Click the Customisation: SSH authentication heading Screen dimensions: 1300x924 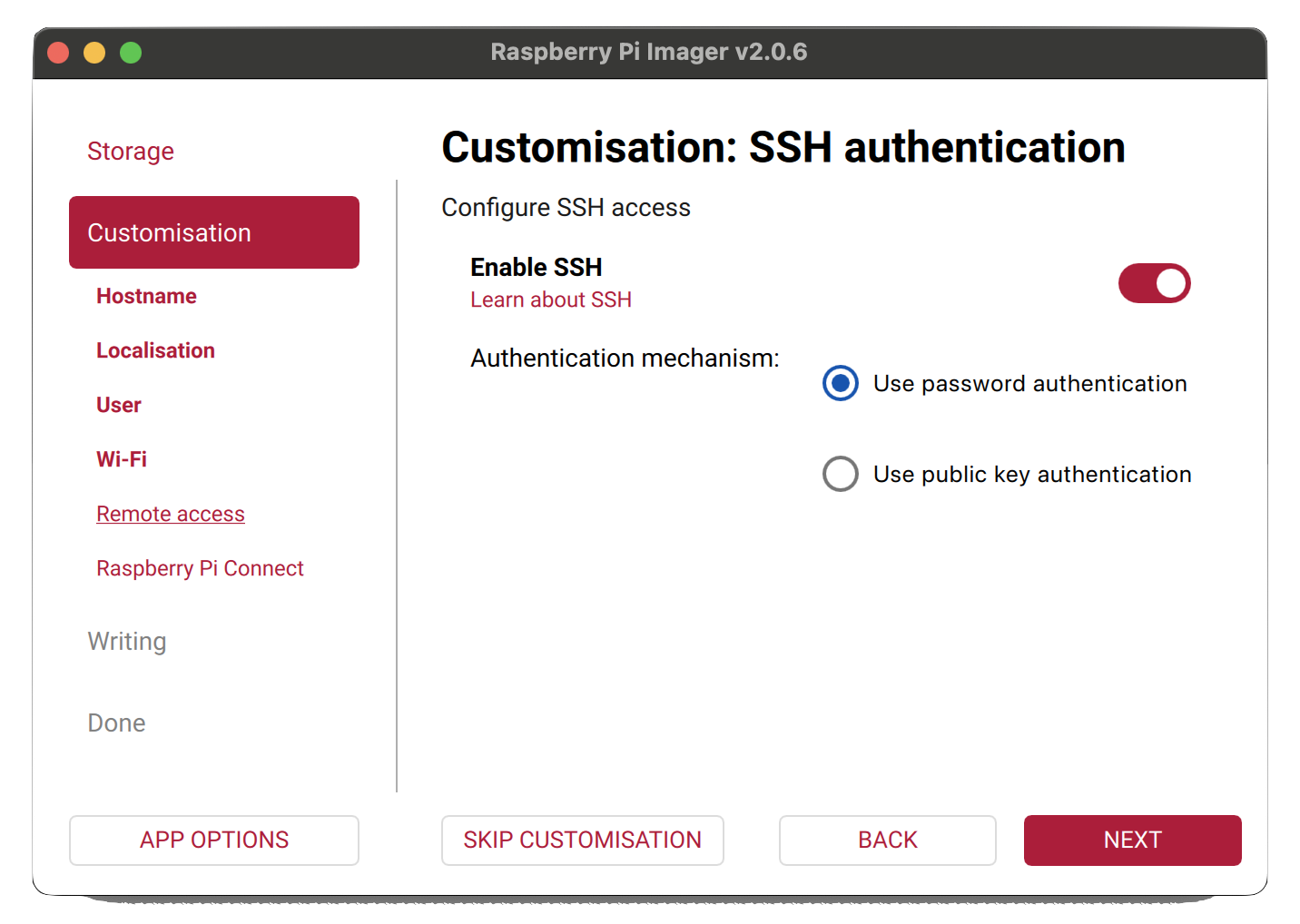[783, 146]
